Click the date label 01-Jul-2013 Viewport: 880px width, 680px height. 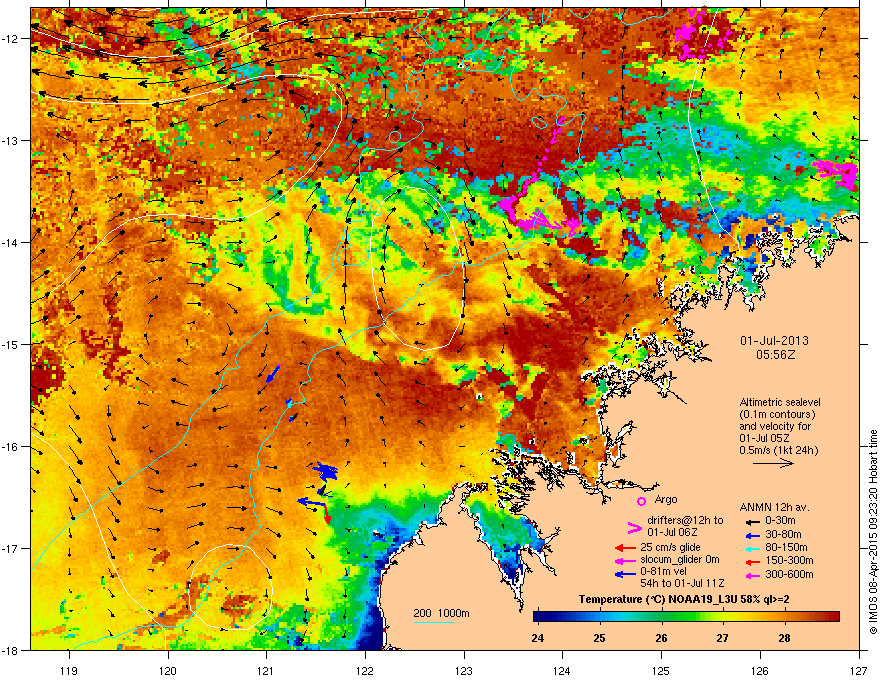[774, 341]
